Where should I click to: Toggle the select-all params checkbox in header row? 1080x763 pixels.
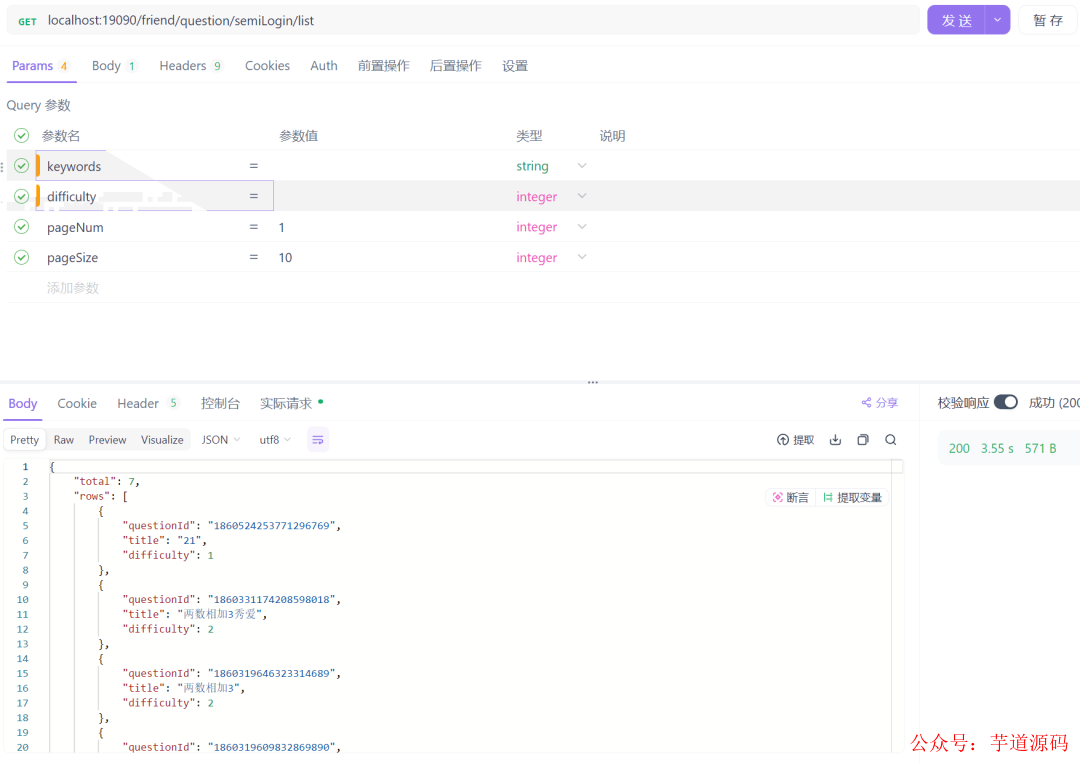21,136
